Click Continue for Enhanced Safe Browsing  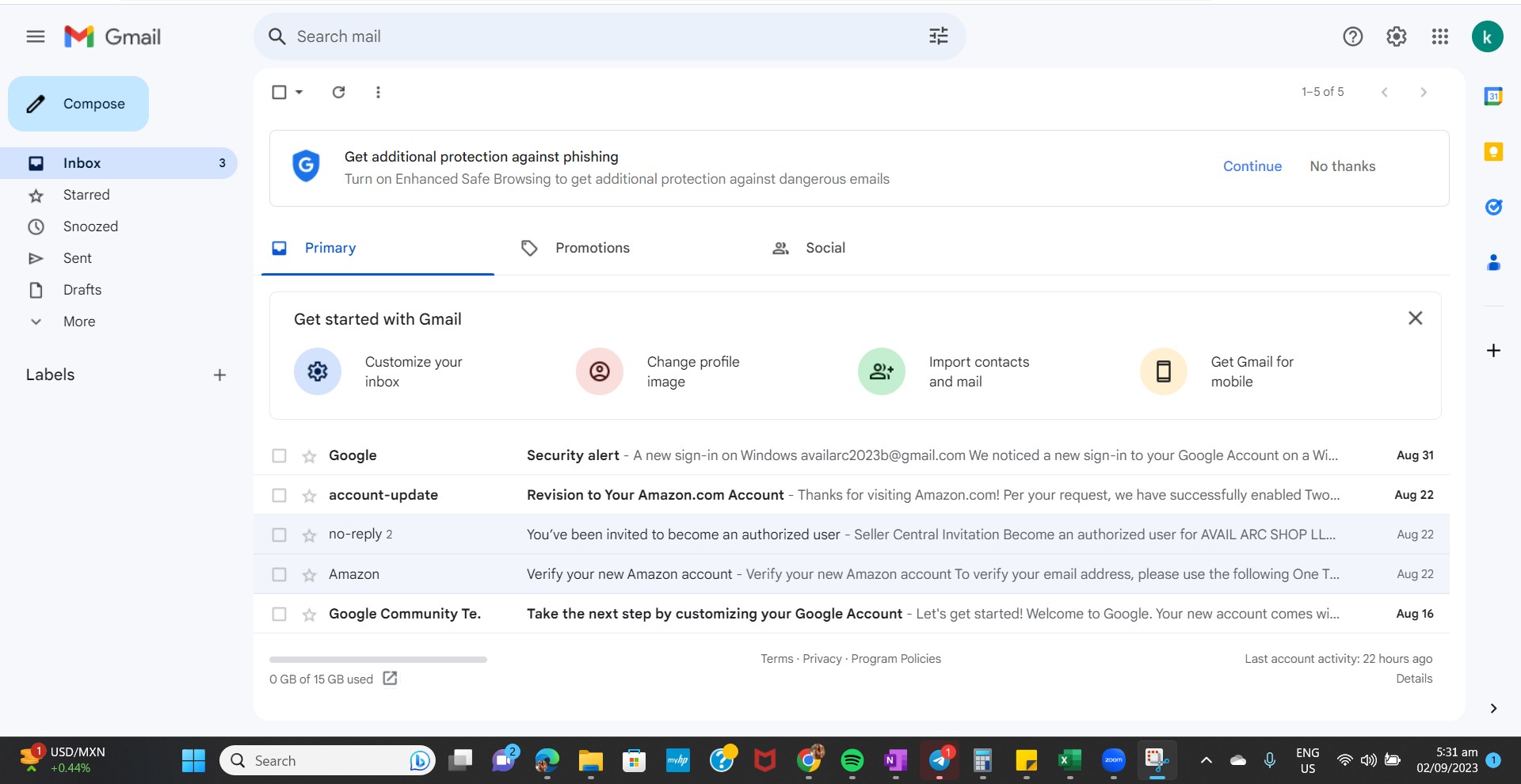tap(1252, 166)
